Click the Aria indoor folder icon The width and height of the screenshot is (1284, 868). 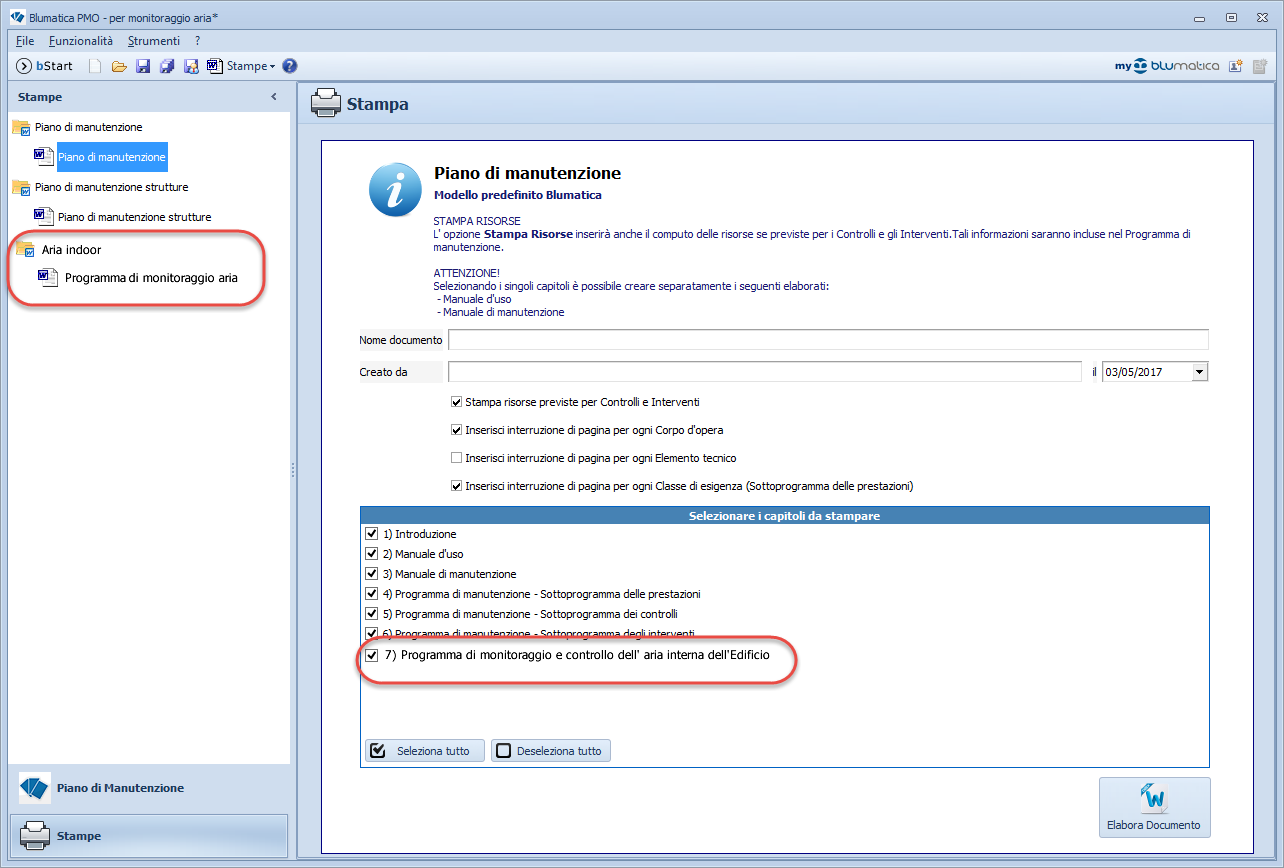point(26,249)
